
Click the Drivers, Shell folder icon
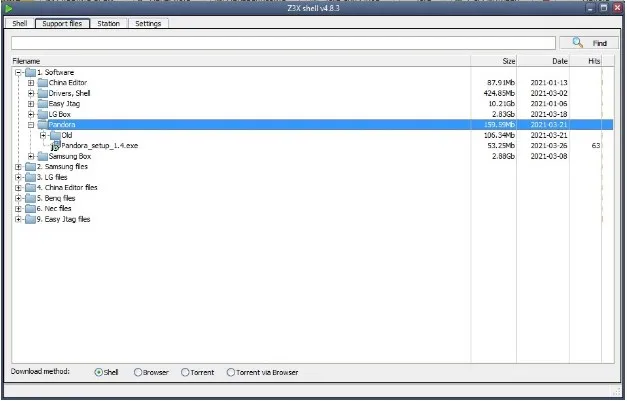point(43,93)
